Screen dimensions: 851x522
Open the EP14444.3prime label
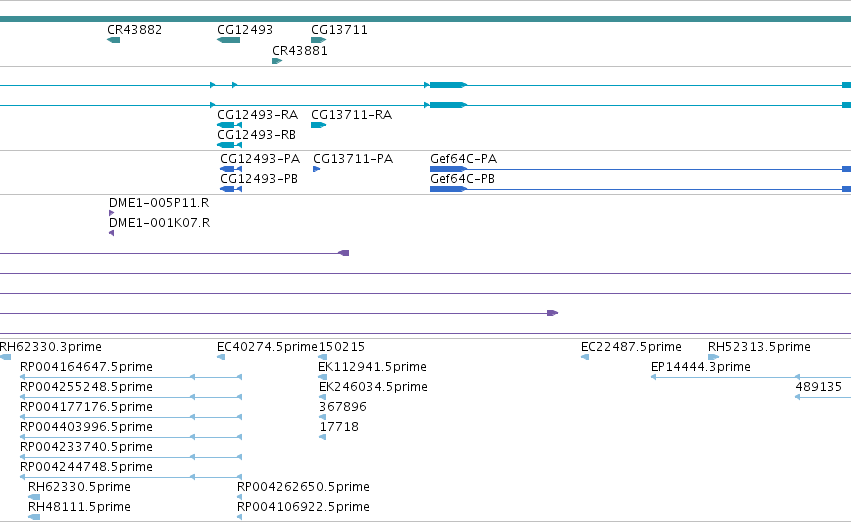pyautogui.click(x=701, y=367)
